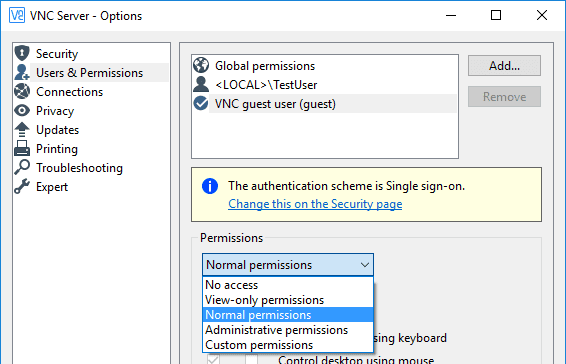Toggle the checked box near mouse control
This screenshot has height=364, width=566.
(213, 359)
